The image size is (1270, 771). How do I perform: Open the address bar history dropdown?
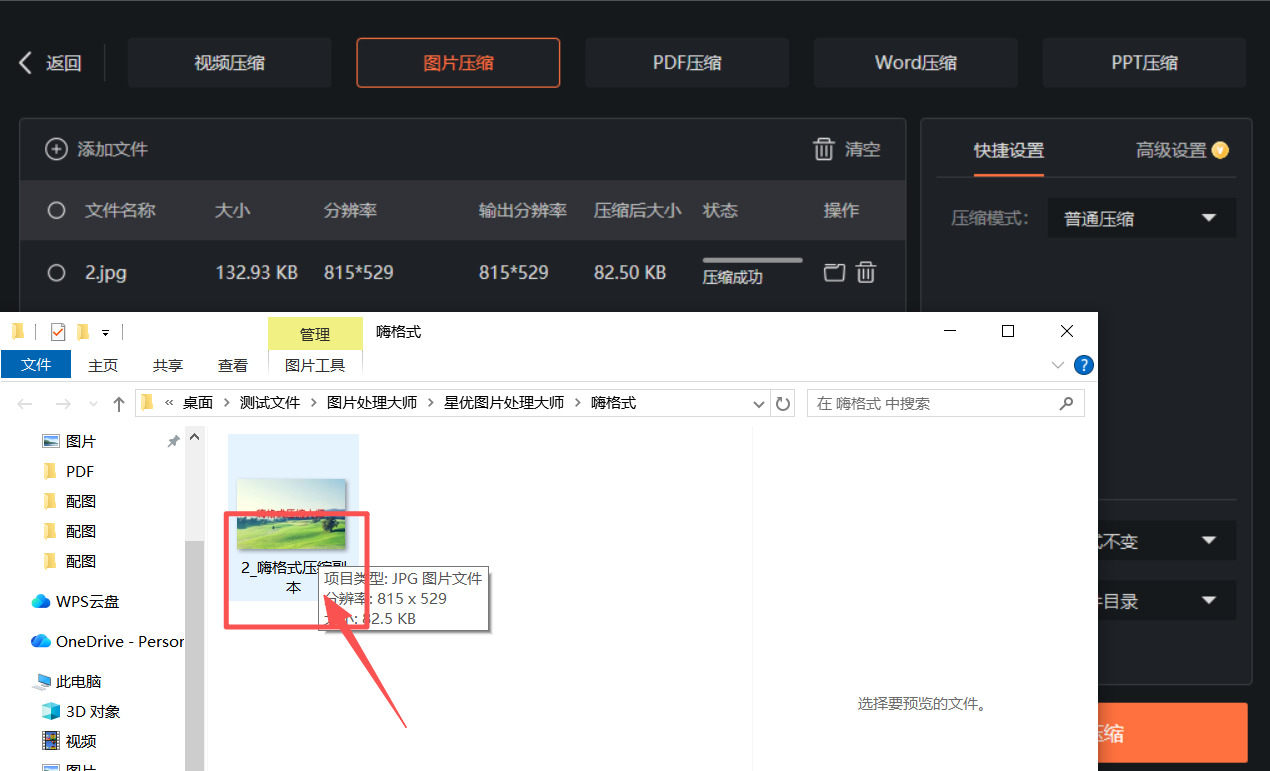[x=759, y=404]
